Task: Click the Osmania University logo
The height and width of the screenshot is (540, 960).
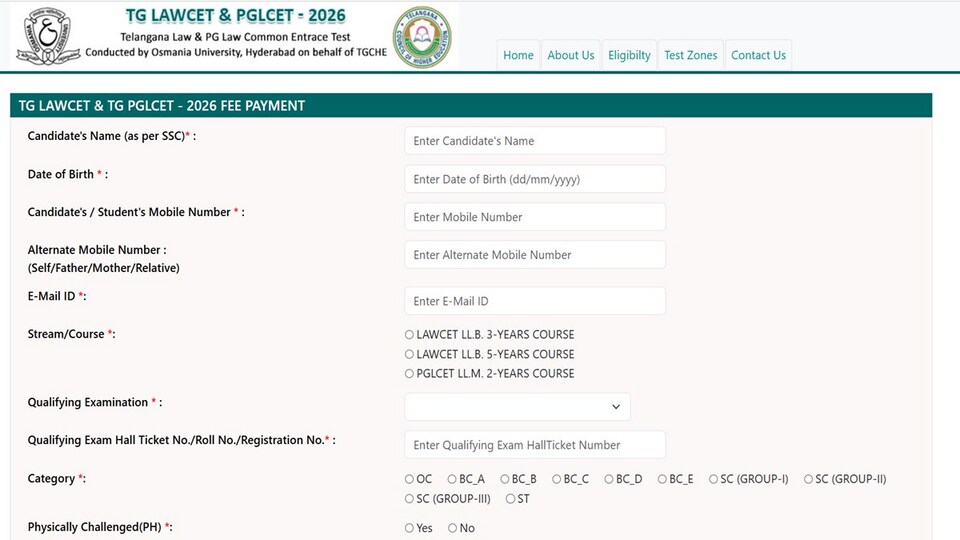Action: tap(48, 37)
